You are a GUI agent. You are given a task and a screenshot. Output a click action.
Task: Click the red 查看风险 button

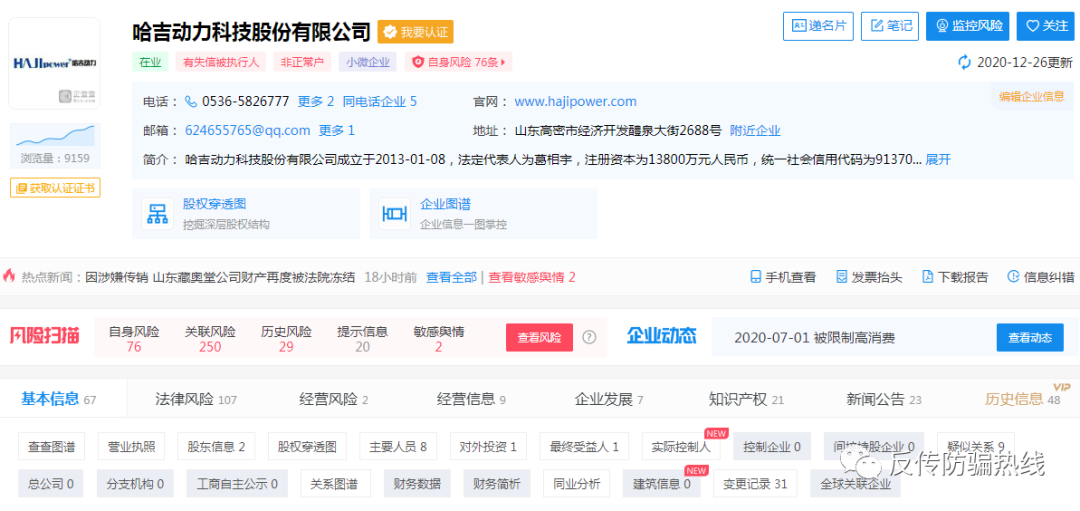pyautogui.click(x=539, y=338)
